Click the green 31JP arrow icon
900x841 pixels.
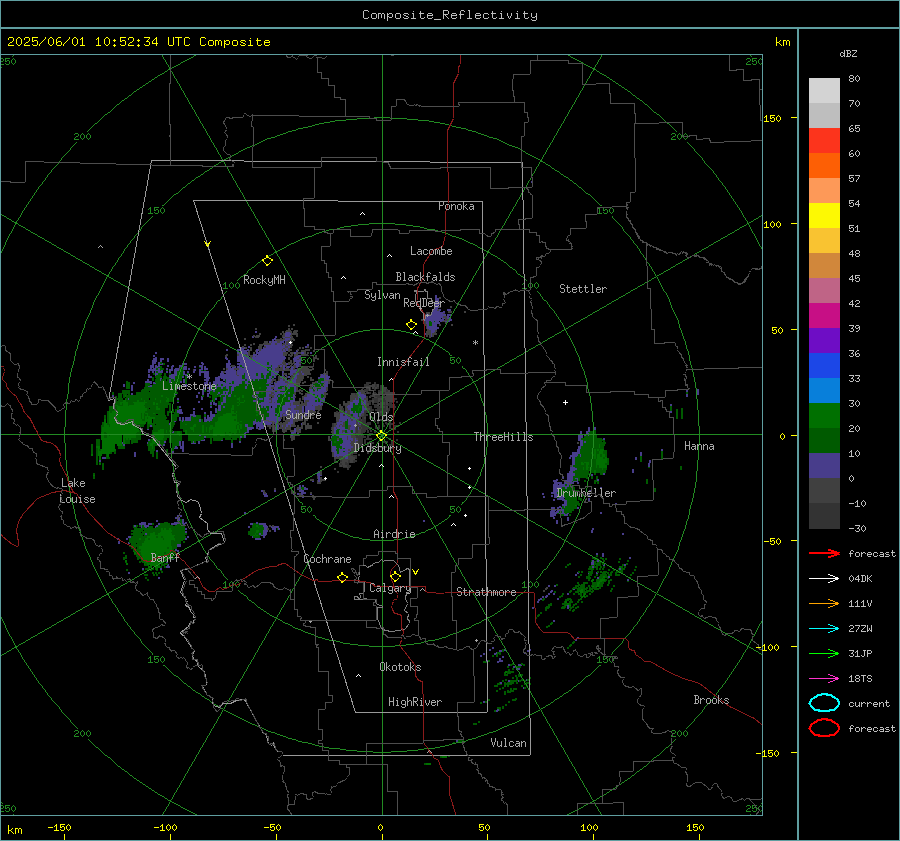824,653
